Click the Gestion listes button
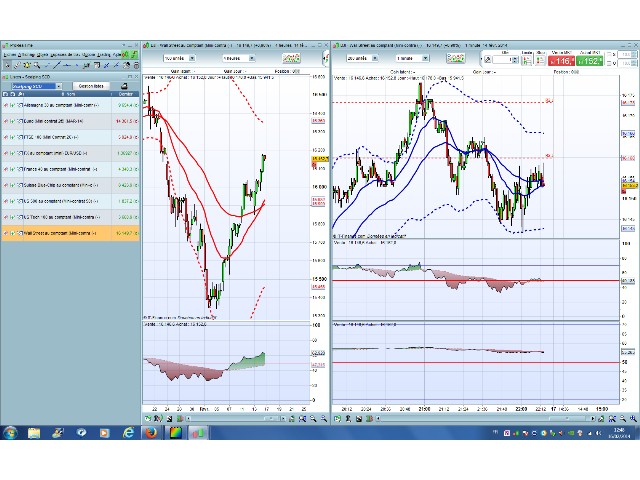 click(x=91, y=86)
